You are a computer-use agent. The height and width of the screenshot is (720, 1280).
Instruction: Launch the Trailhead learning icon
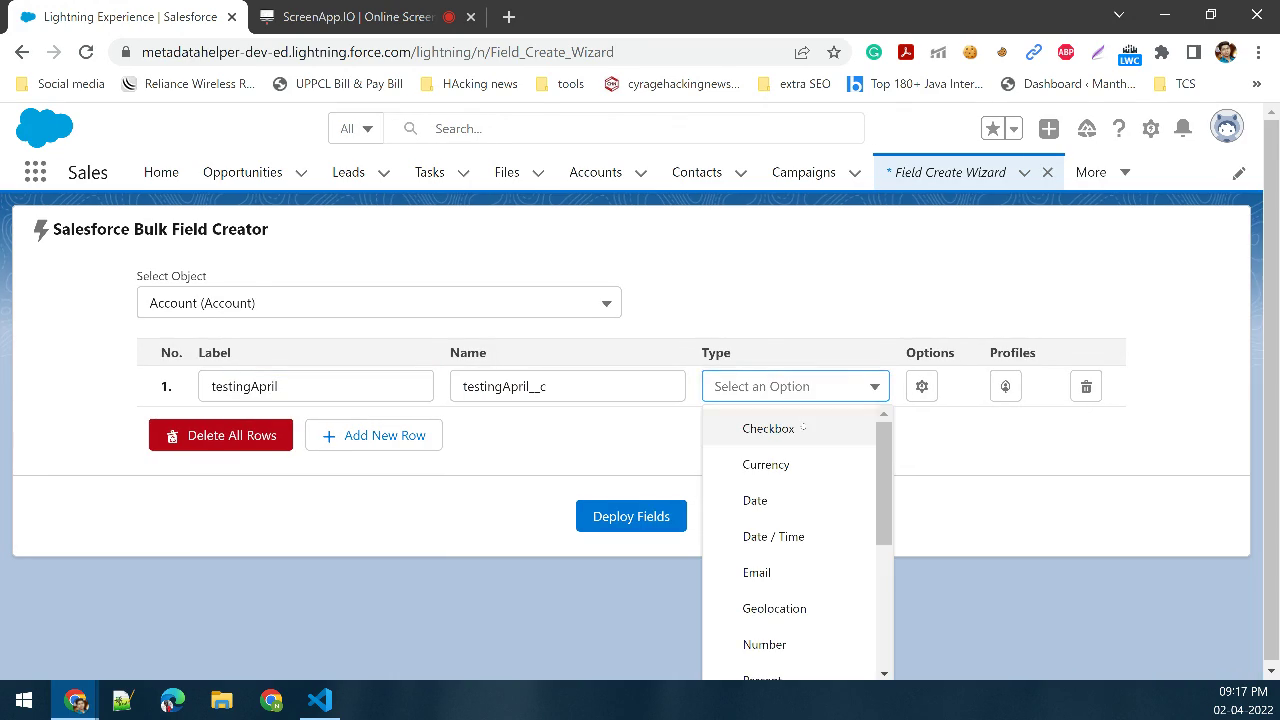tap(1084, 128)
